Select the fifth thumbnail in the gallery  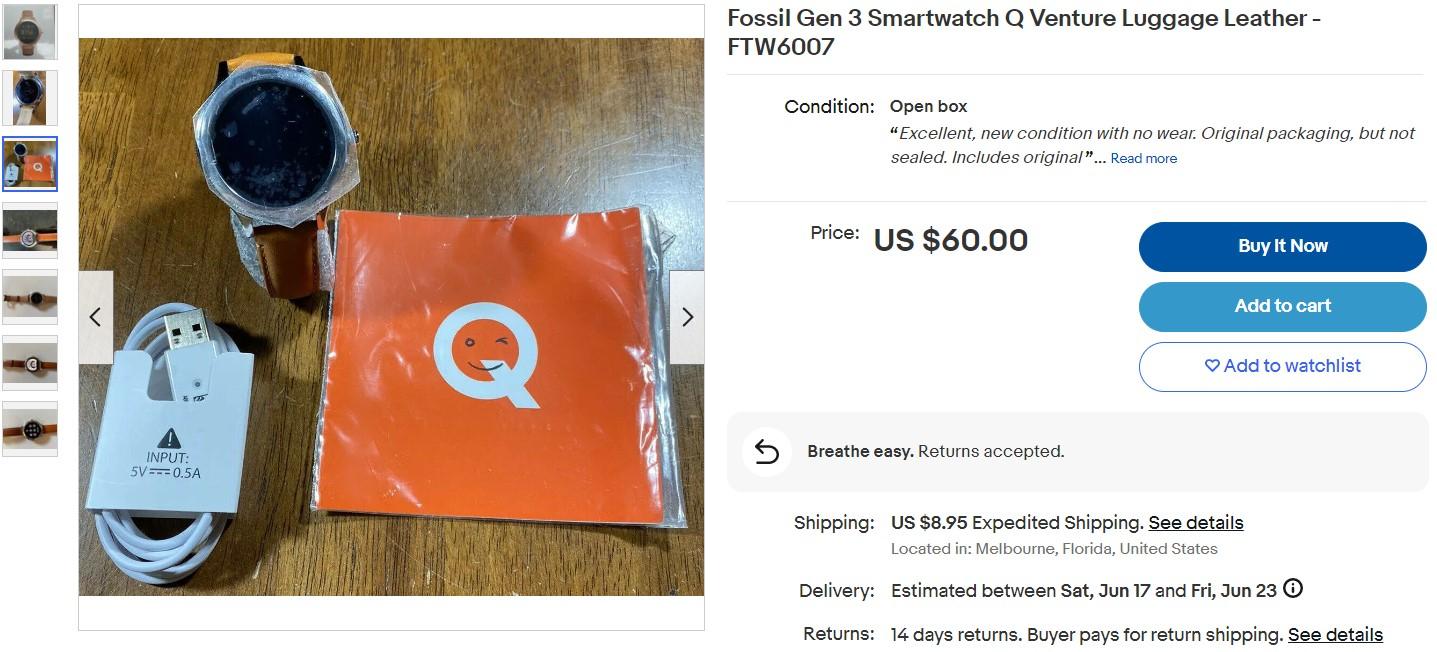click(30, 296)
